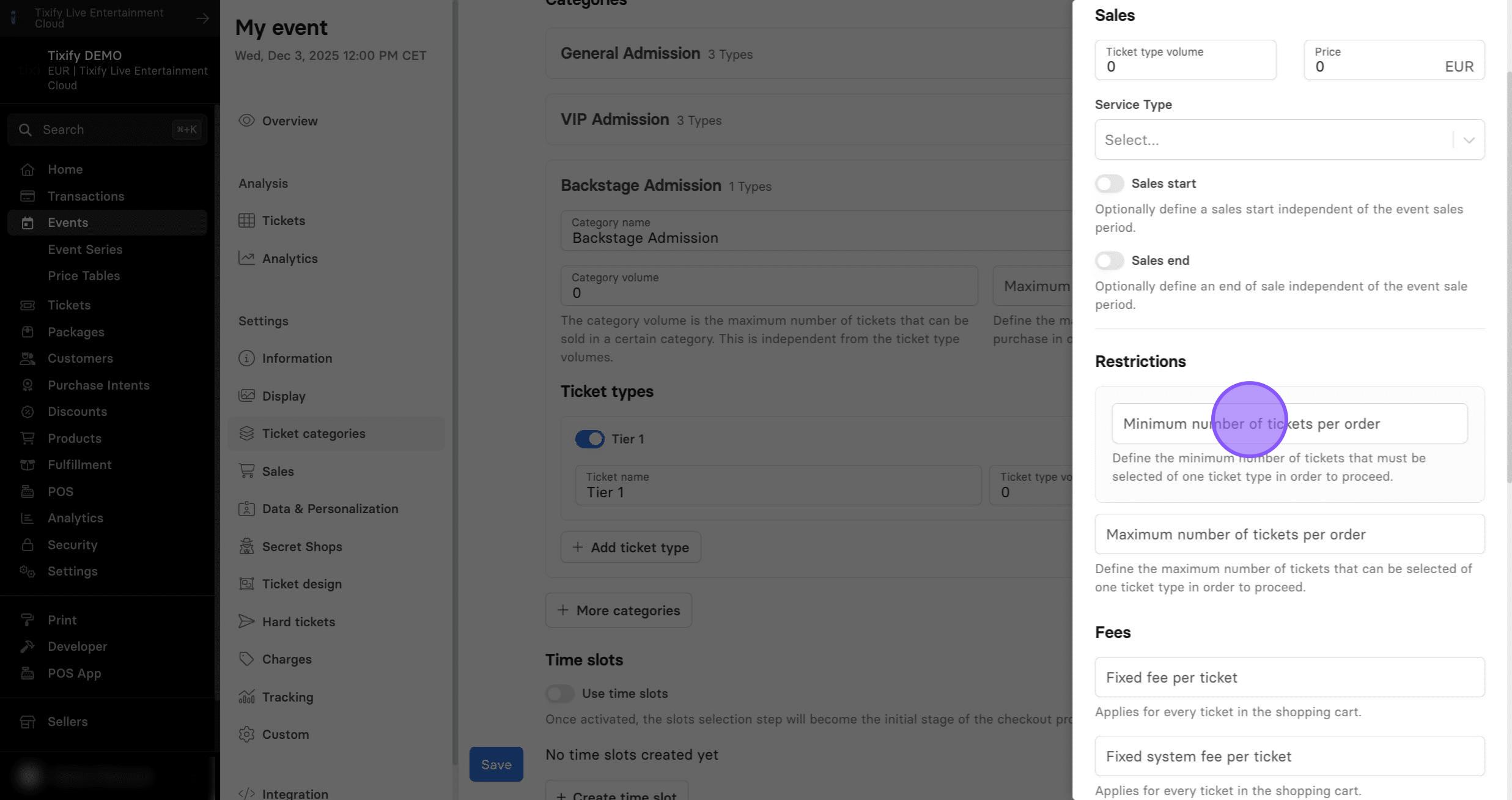Turn off the Tier 1 toggle
This screenshot has height=800, width=1512.
click(589, 439)
